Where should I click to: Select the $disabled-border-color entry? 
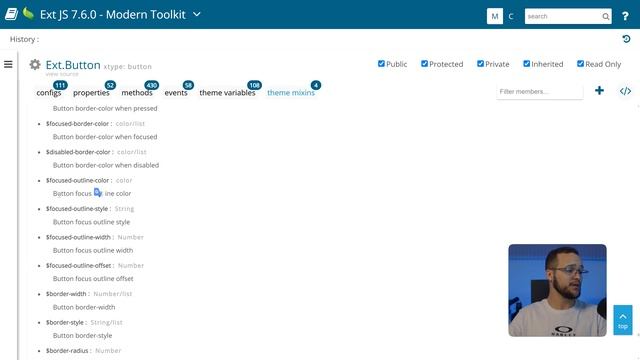(78, 152)
